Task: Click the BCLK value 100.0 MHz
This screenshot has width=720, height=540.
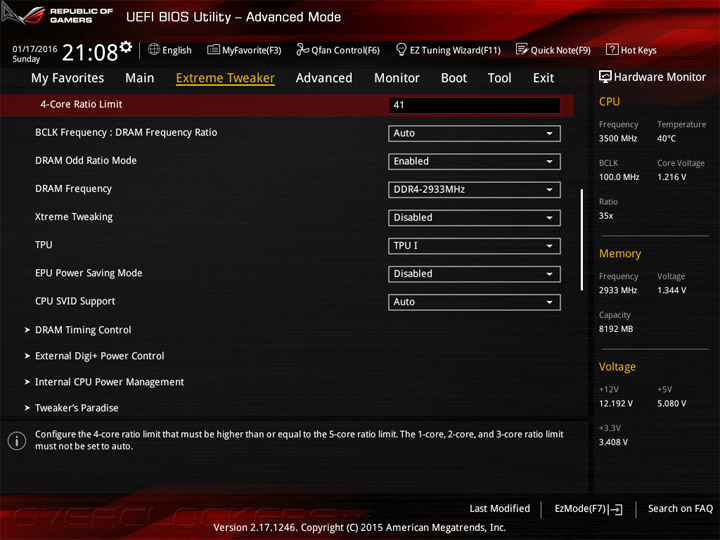Action: pos(619,177)
